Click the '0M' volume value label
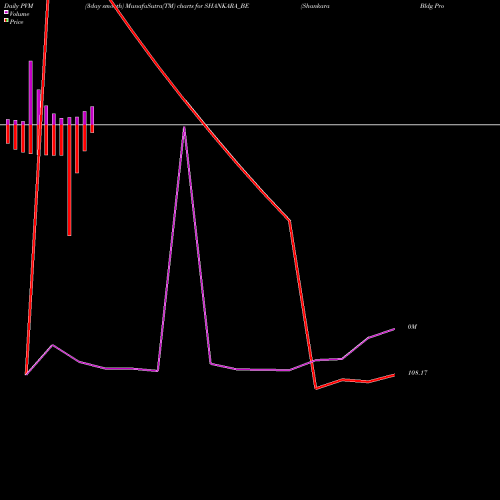This screenshot has height=500, width=500. [x=412, y=327]
